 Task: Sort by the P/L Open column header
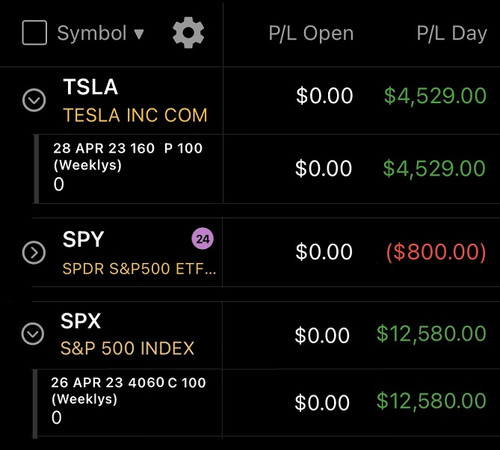(311, 33)
